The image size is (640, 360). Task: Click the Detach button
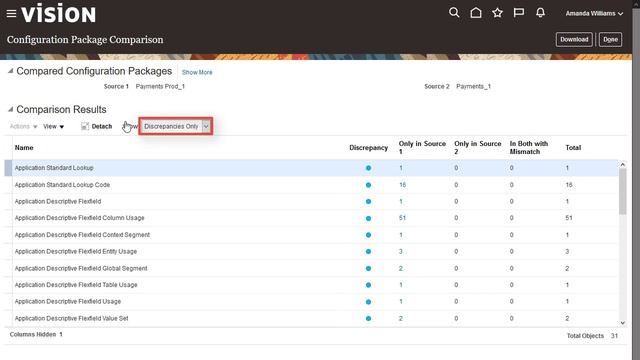[x=96, y=127]
